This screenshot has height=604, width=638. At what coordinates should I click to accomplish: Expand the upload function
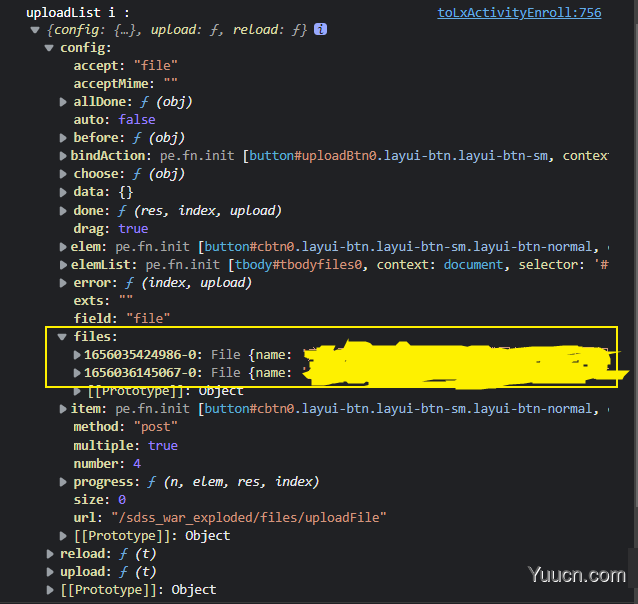click(x=50, y=572)
